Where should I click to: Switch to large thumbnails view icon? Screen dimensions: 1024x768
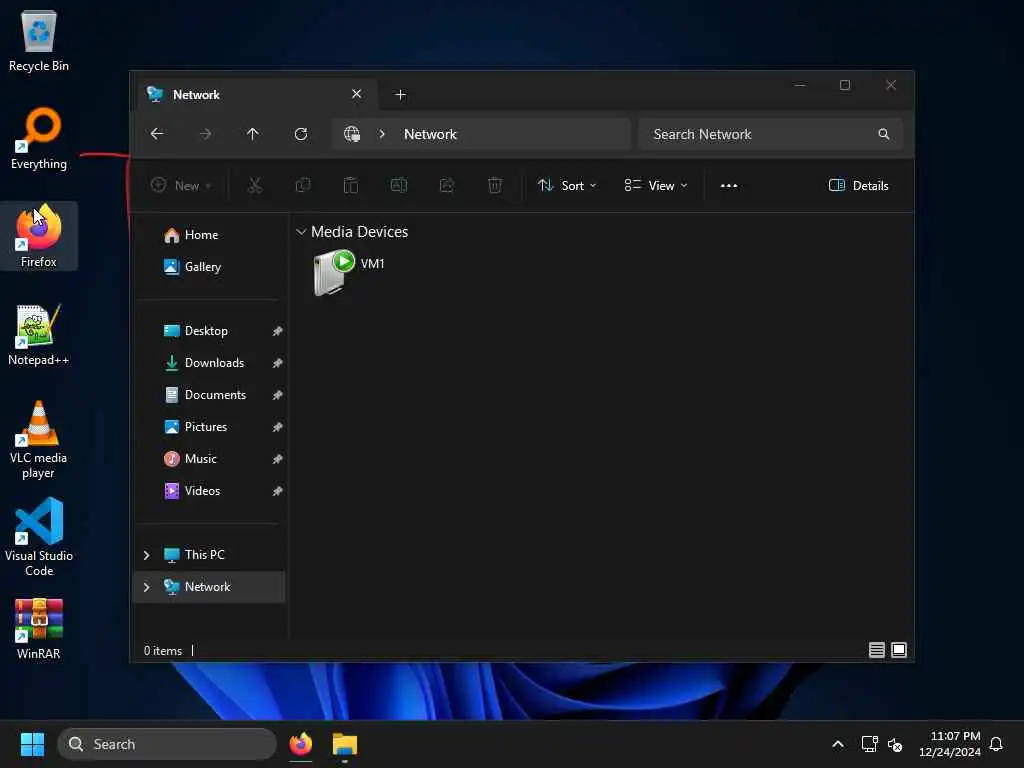899,650
